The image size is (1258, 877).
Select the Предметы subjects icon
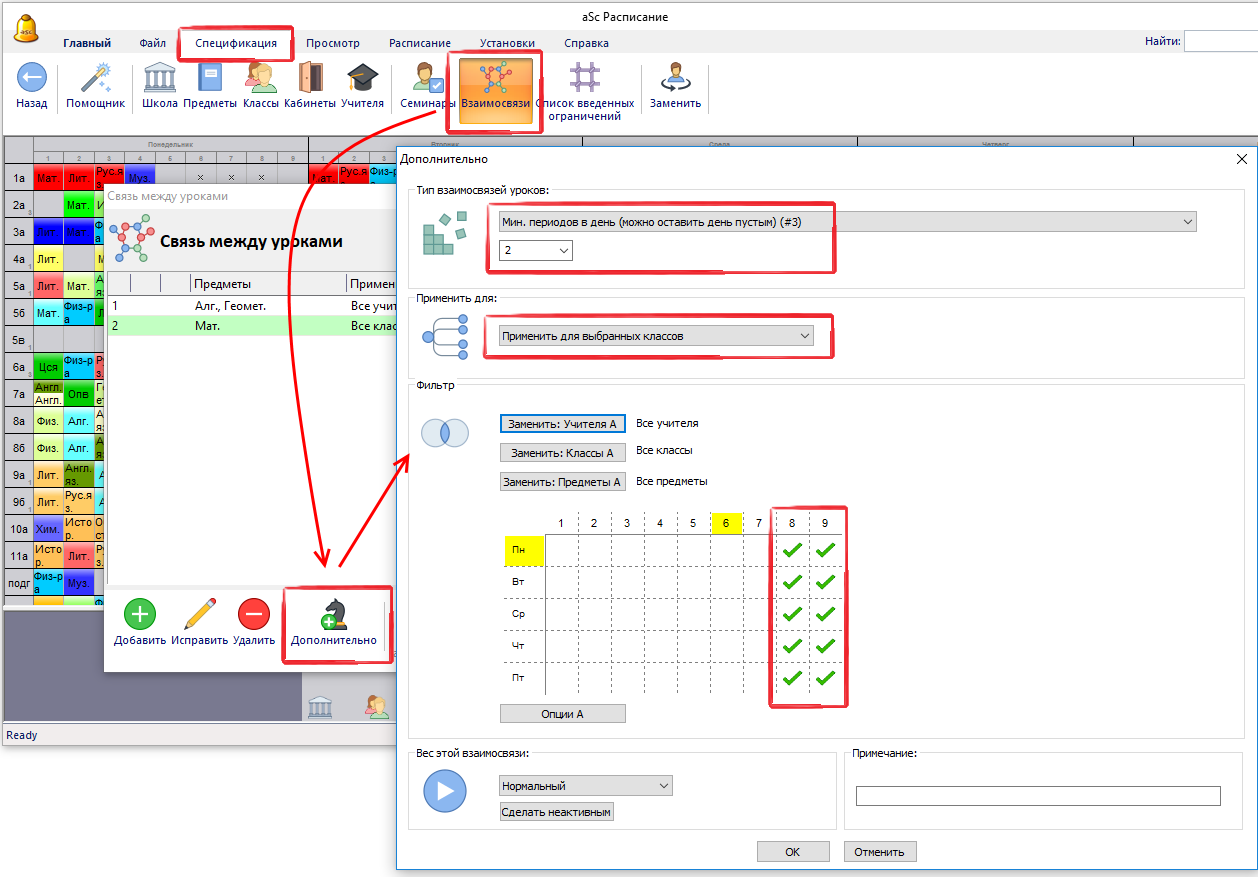coord(210,79)
